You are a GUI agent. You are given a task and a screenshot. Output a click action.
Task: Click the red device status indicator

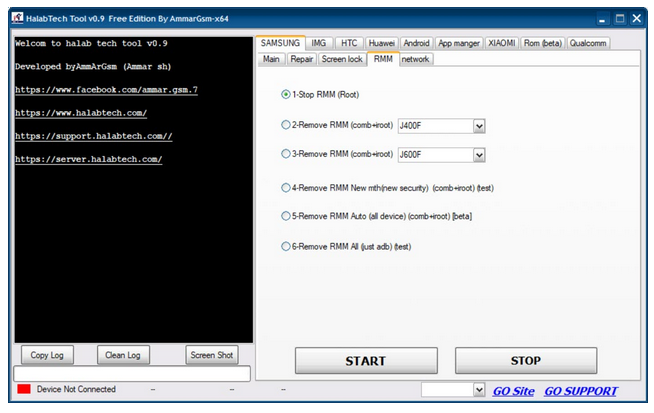(24, 389)
